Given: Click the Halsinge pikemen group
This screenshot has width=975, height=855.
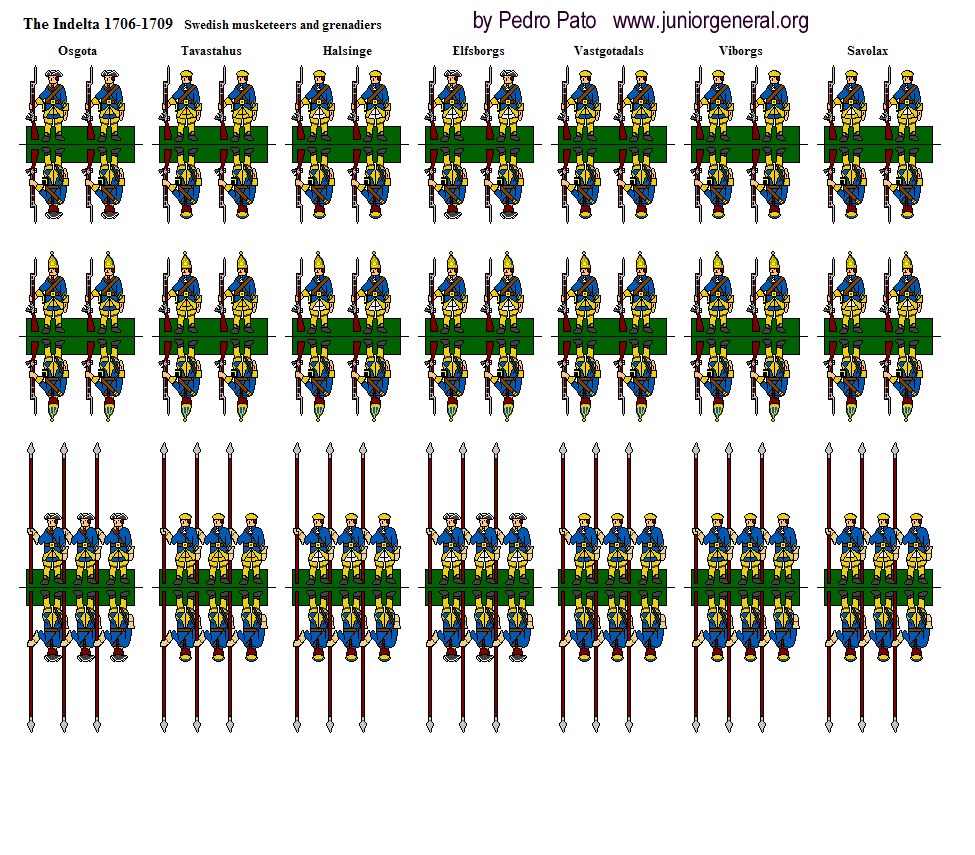Looking at the screenshot, I should tap(346, 545).
